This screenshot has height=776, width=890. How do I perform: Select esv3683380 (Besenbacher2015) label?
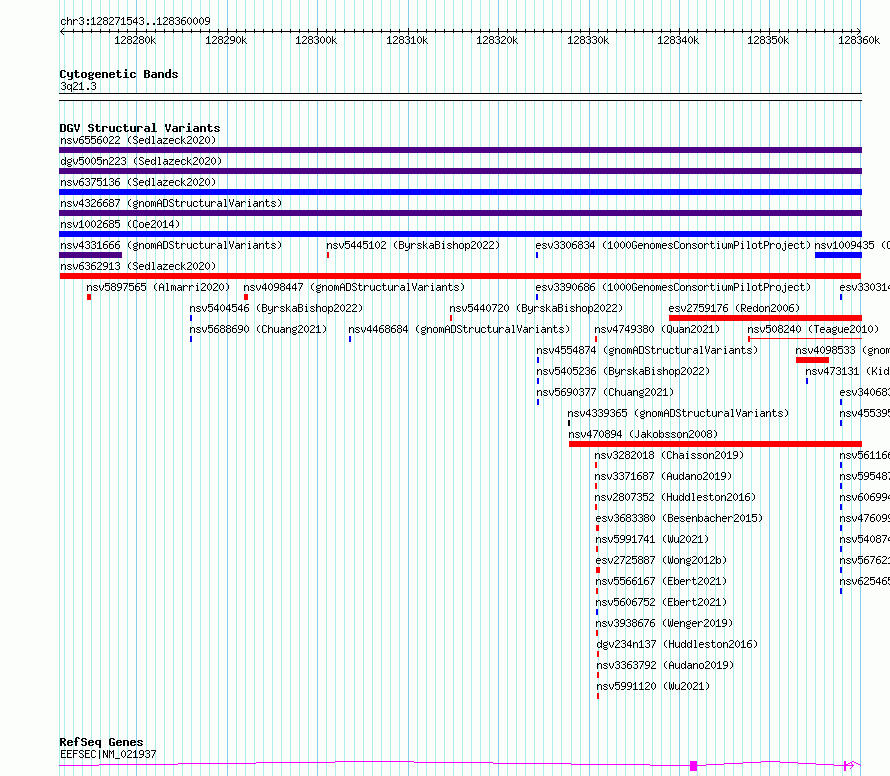[x=679, y=518]
